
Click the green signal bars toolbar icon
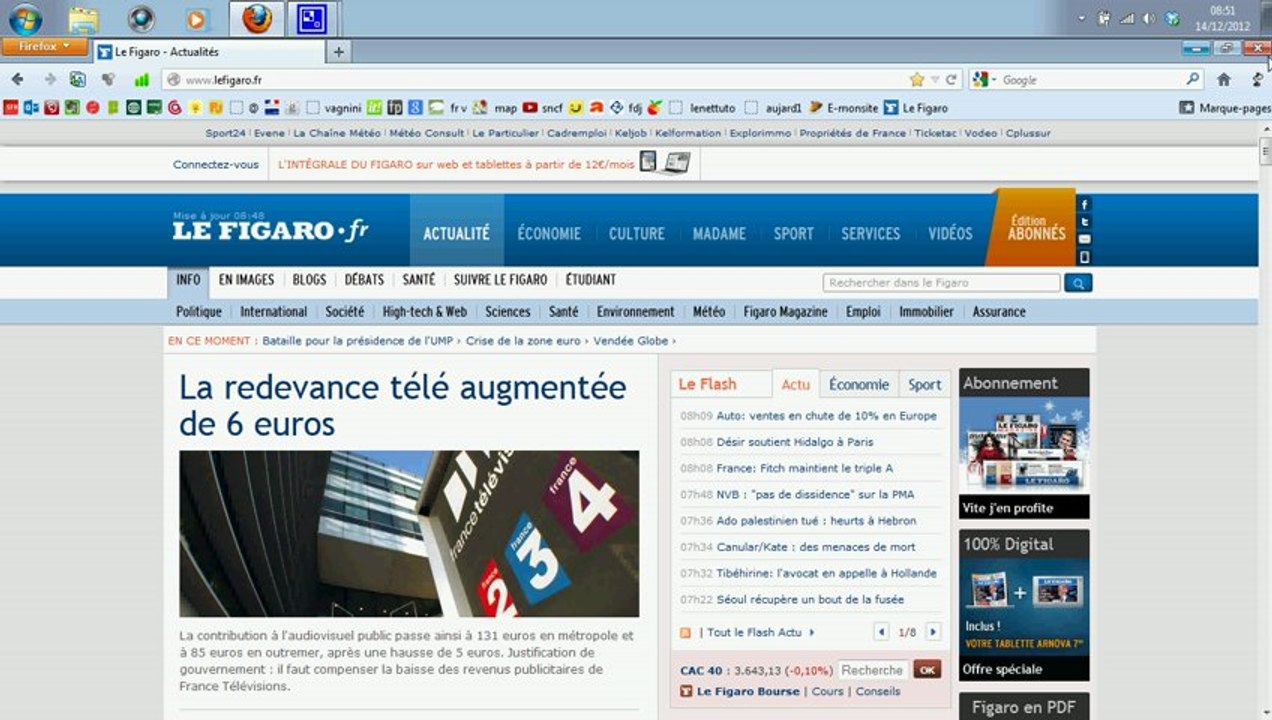tap(141, 79)
